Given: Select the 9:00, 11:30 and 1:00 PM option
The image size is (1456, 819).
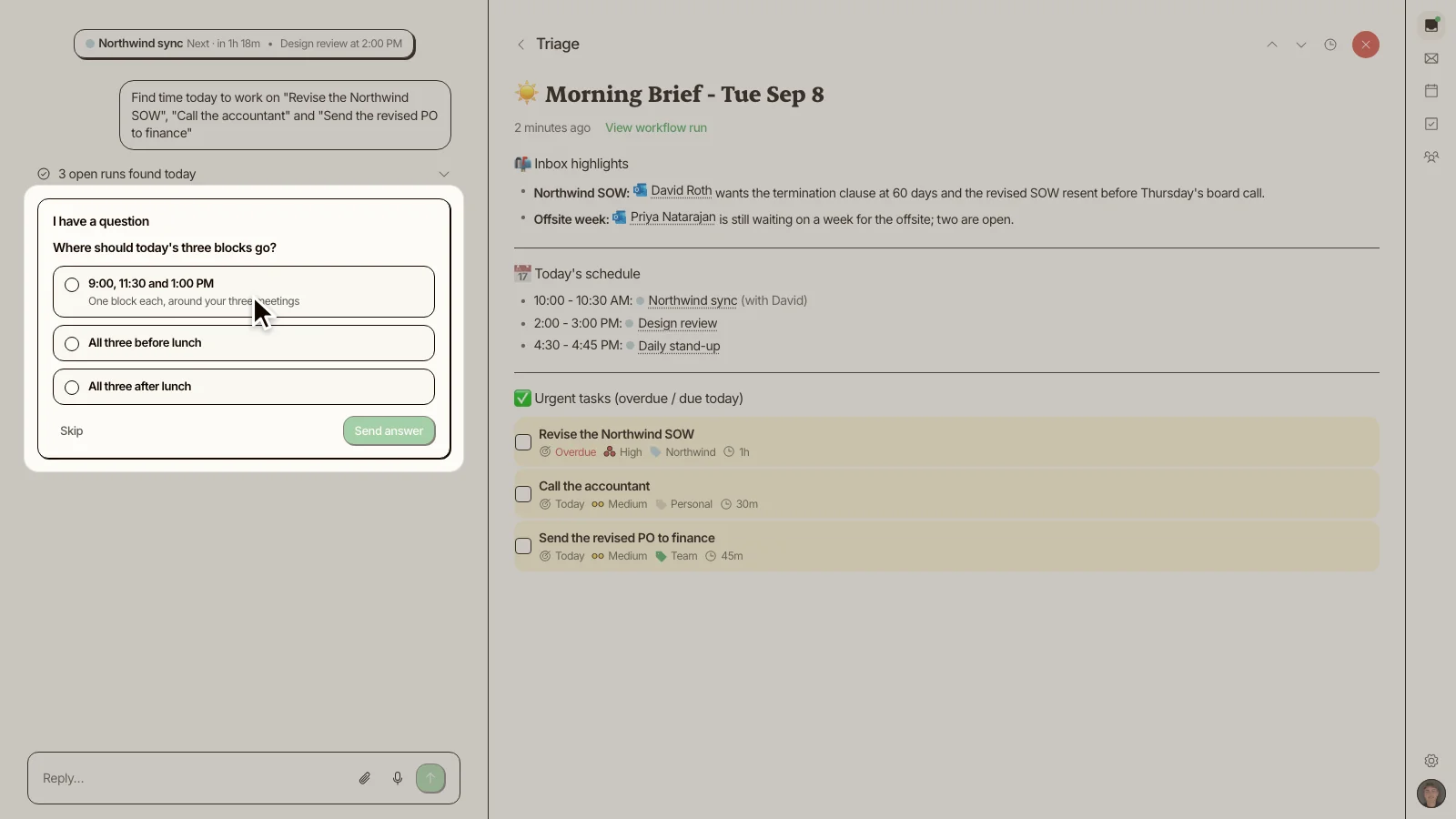Looking at the screenshot, I should (244, 291).
